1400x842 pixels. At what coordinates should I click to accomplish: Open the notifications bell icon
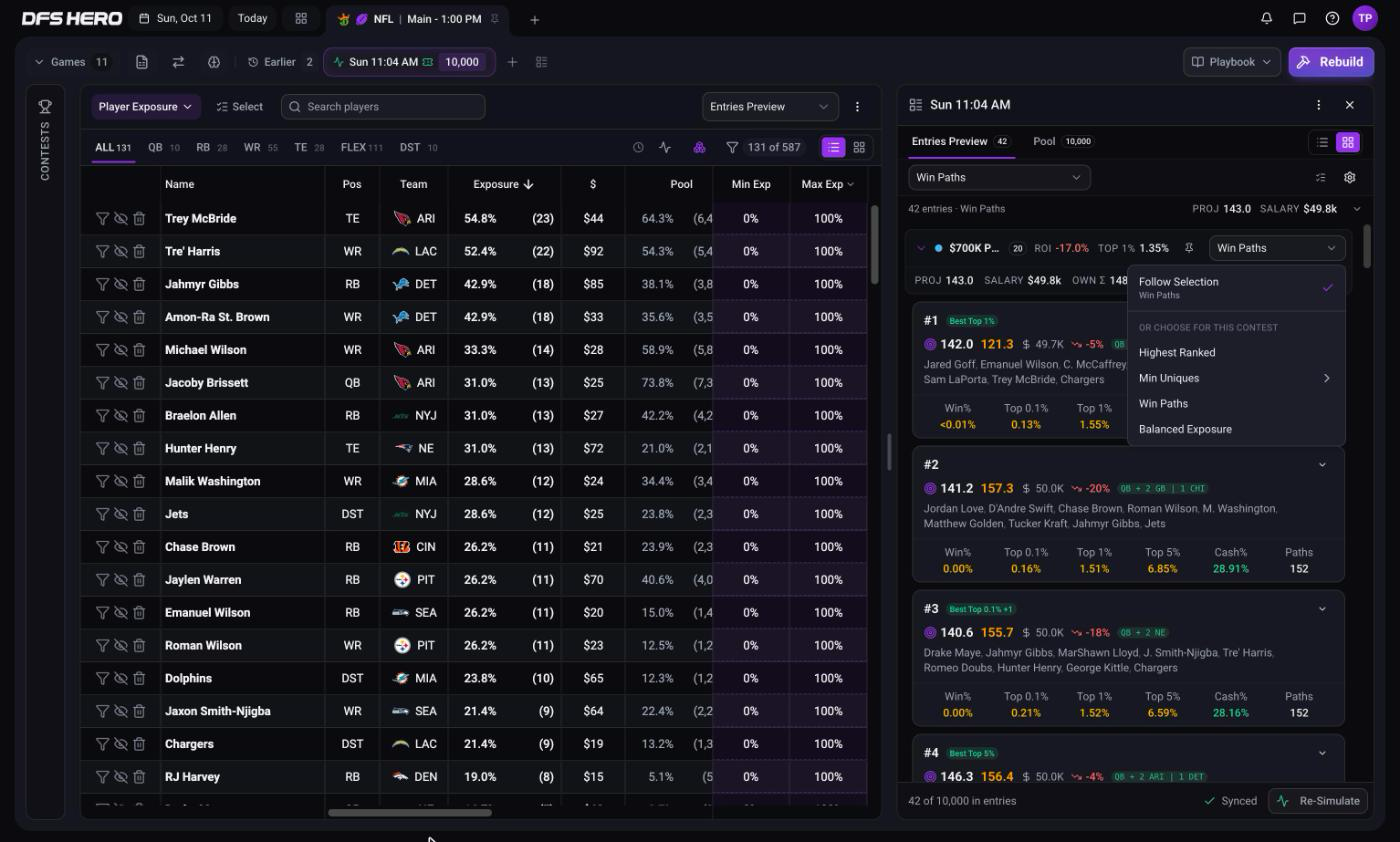1267,18
